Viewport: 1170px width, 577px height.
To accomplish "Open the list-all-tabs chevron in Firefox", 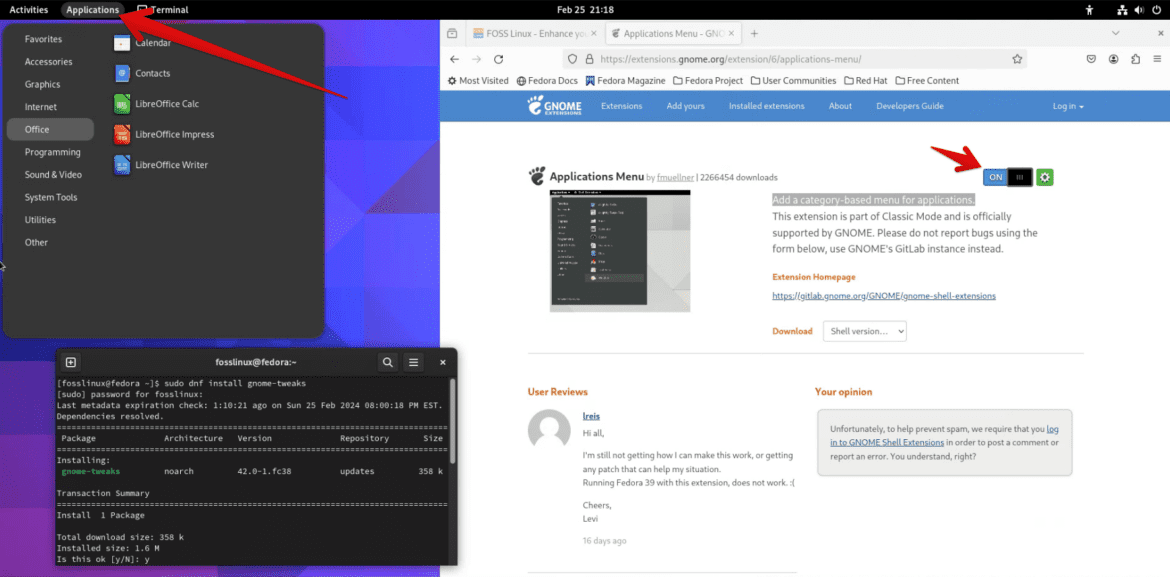I will click(1116, 32).
